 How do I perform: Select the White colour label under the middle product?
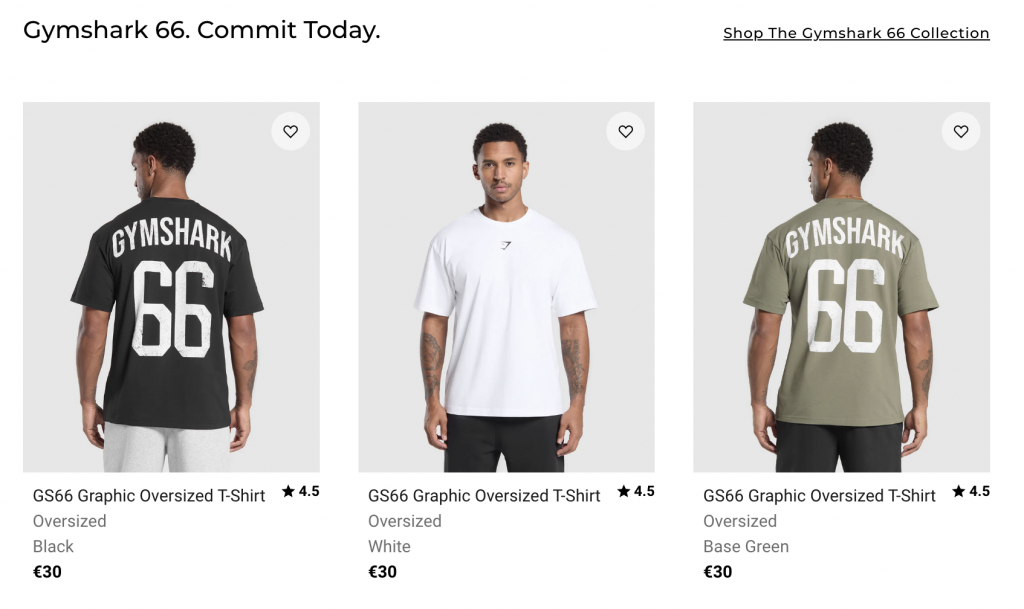tap(388, 546)
